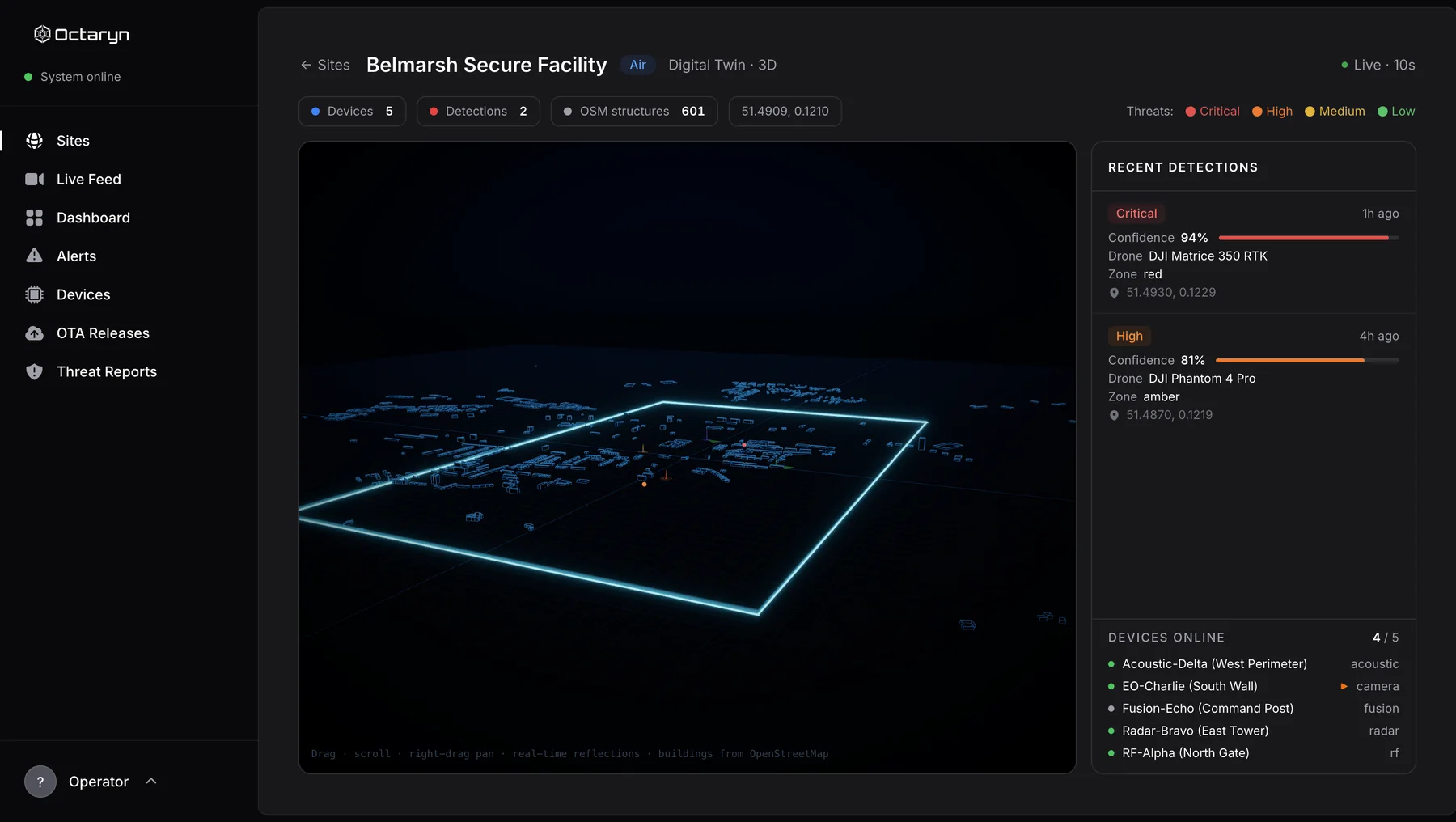
Task: Open the OTA Releases label
Action: (103, 333)
